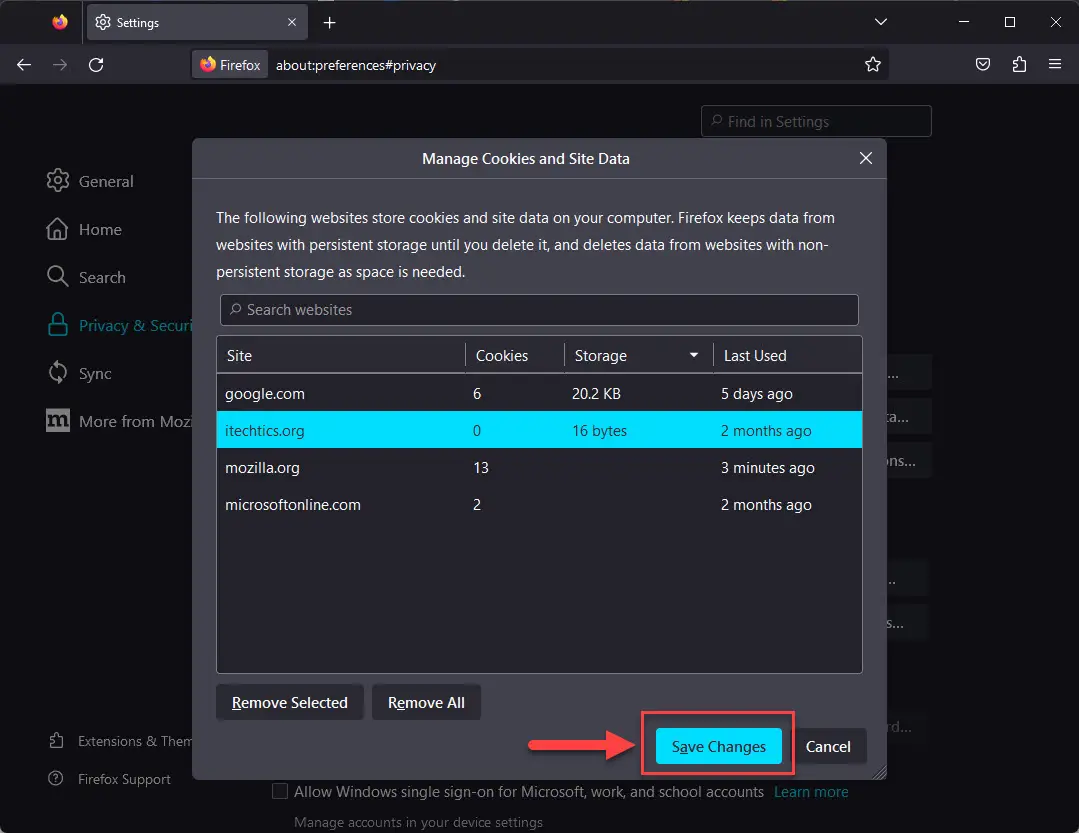1079x833 pixels.
Task: Focus the Find in Settings search field
Action: [x=816, y=121]
